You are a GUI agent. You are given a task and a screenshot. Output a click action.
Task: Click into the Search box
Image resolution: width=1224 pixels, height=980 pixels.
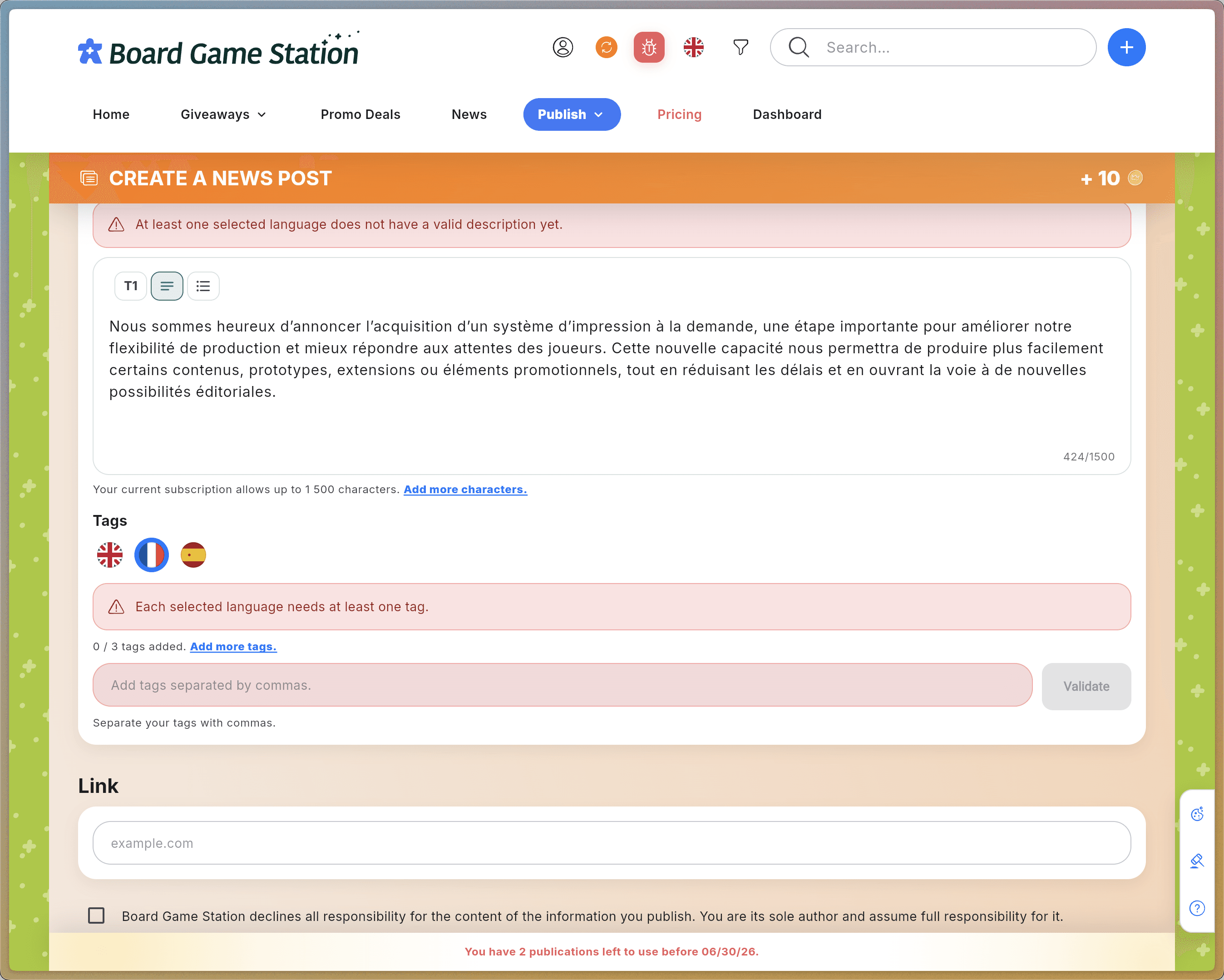point(933,47)
